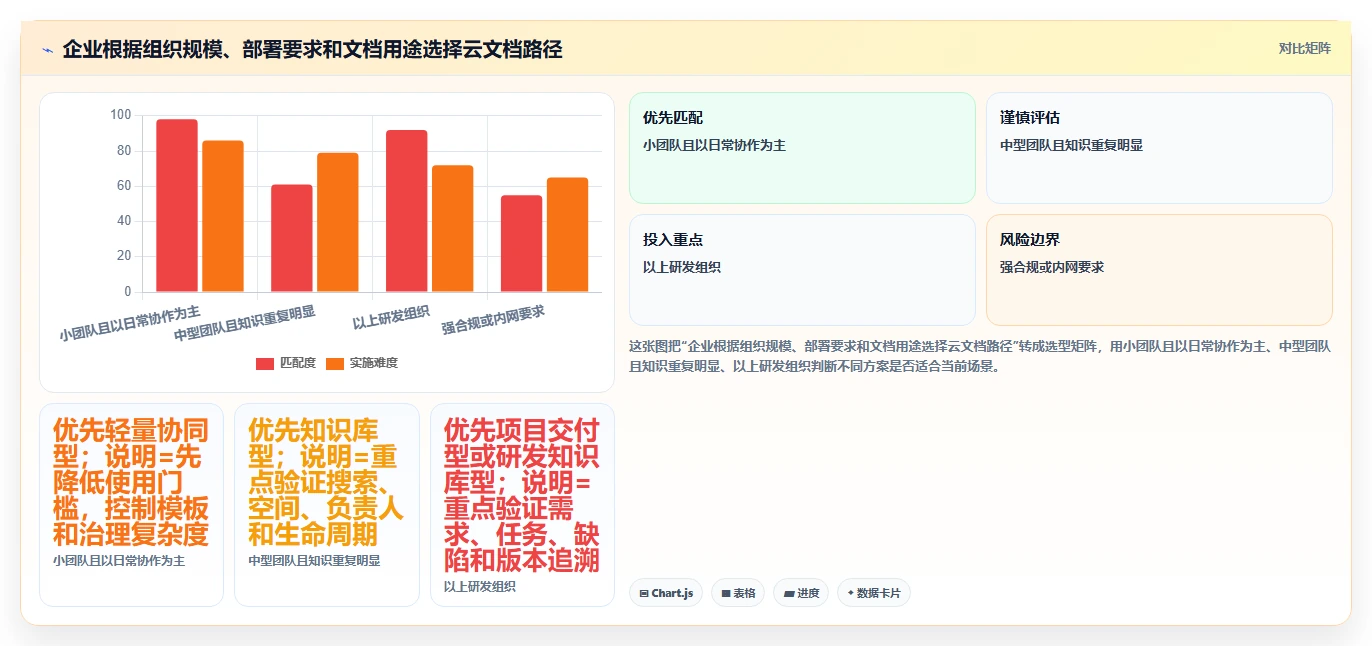Click x-axis label 小团队且以日常协作为主

129,324
